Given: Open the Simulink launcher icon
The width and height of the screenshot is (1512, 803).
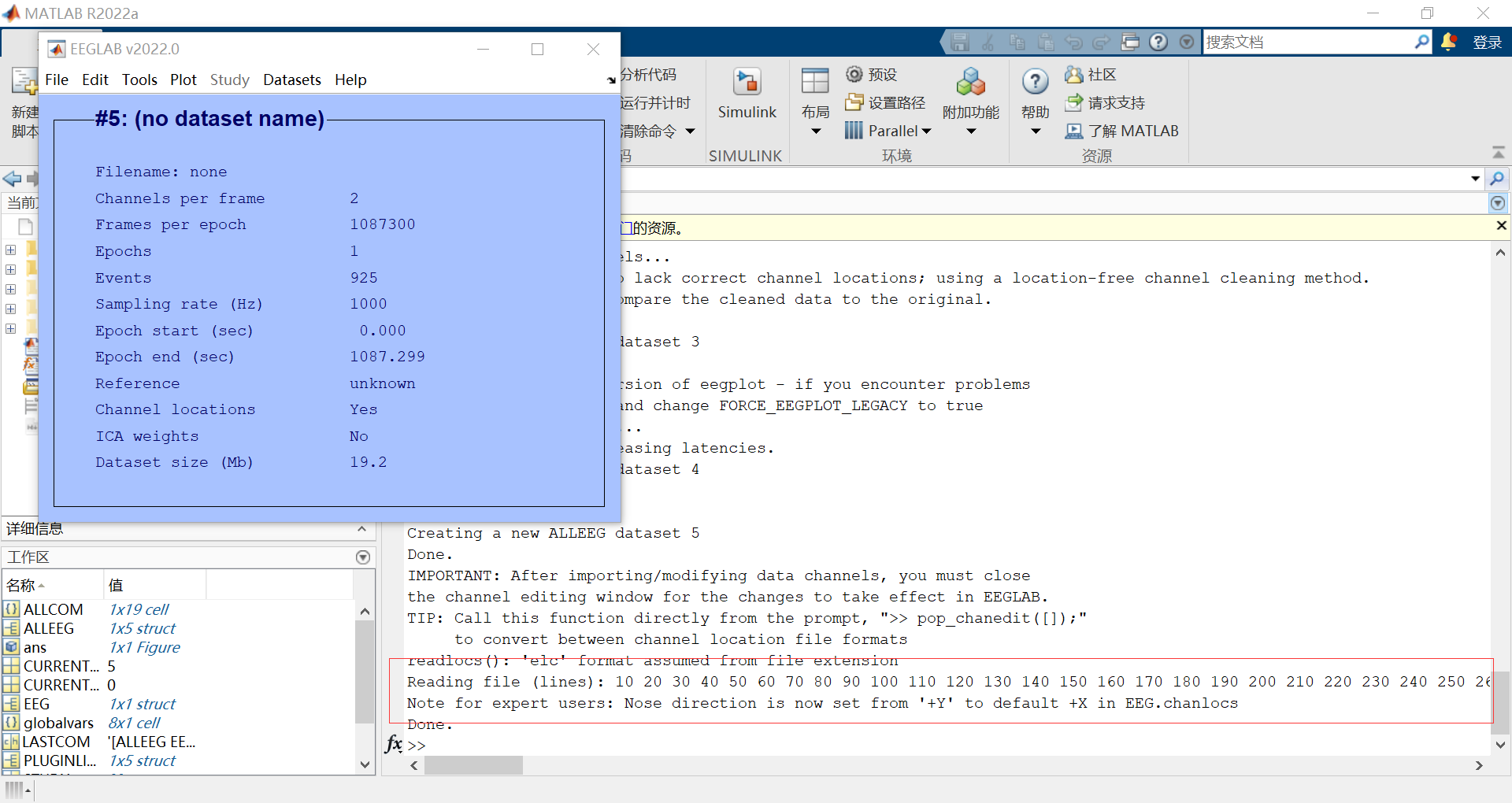Looking at the screenshot, I should (x=747, y=82).
